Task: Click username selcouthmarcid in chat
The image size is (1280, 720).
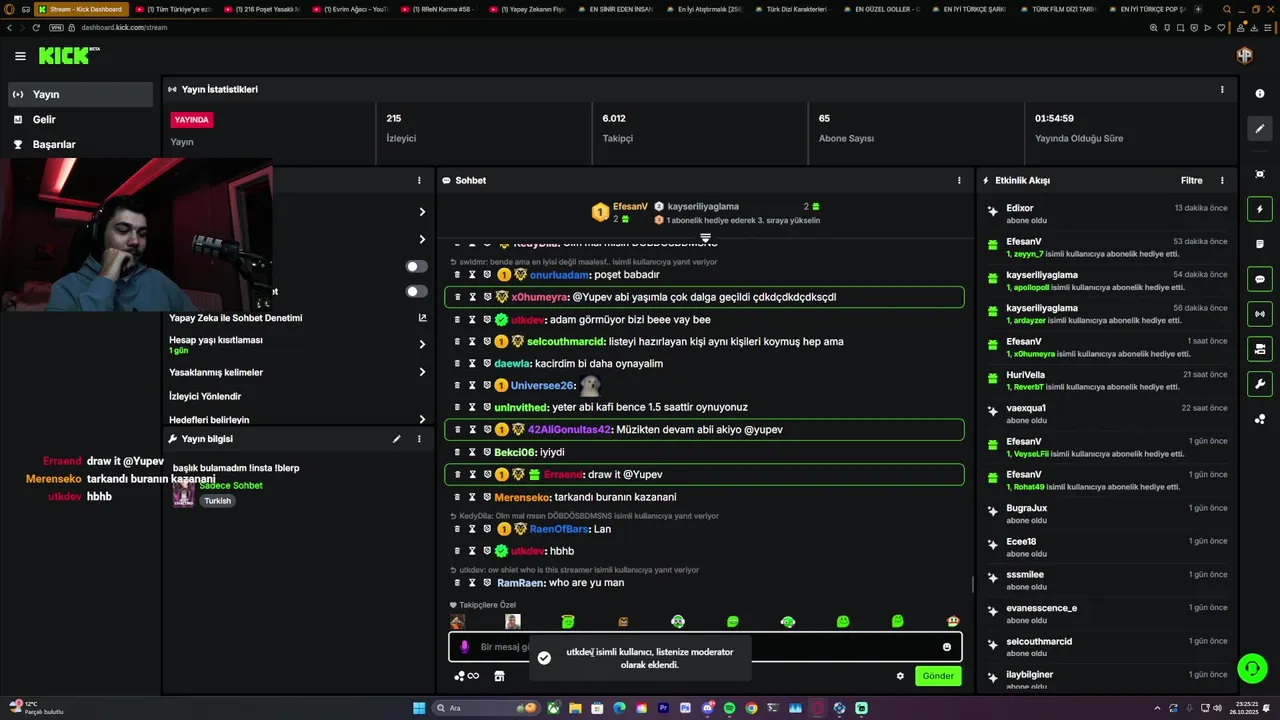Action: (x=567, y=342)
